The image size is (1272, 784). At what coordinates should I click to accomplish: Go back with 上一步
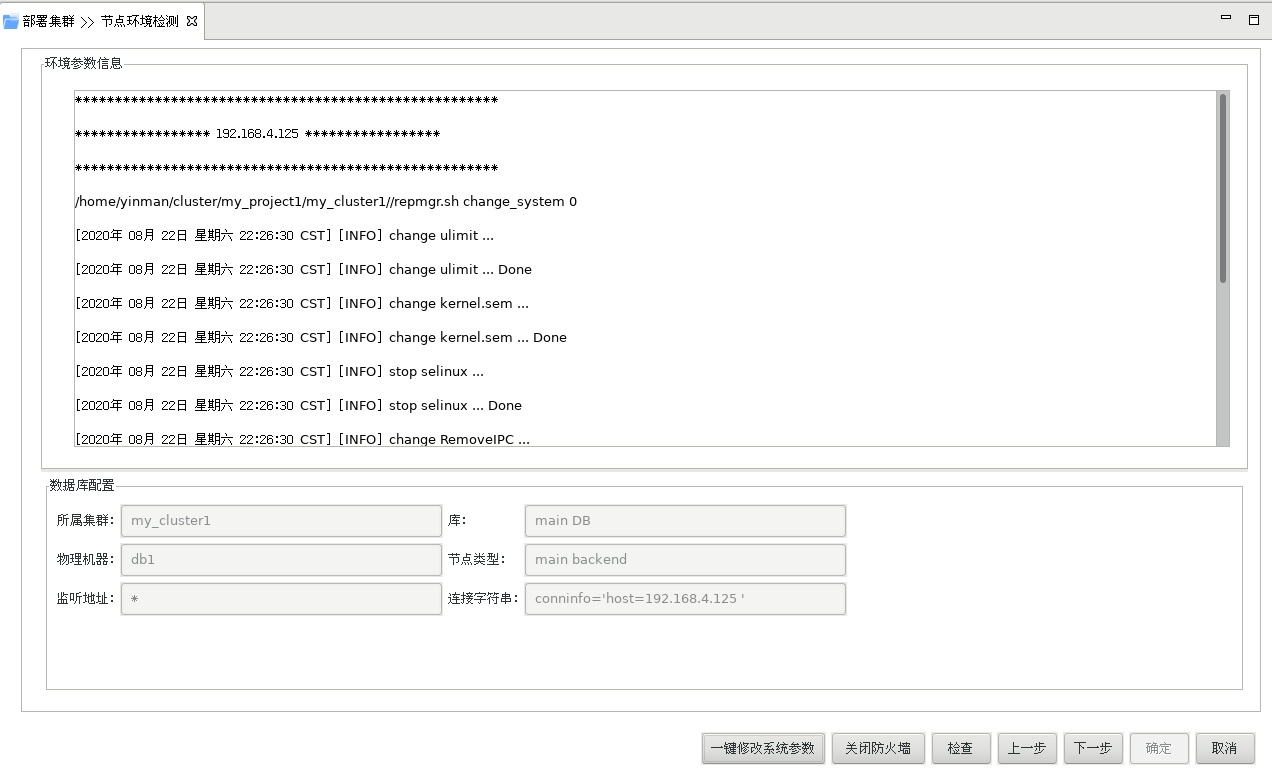coord(1027,748)
